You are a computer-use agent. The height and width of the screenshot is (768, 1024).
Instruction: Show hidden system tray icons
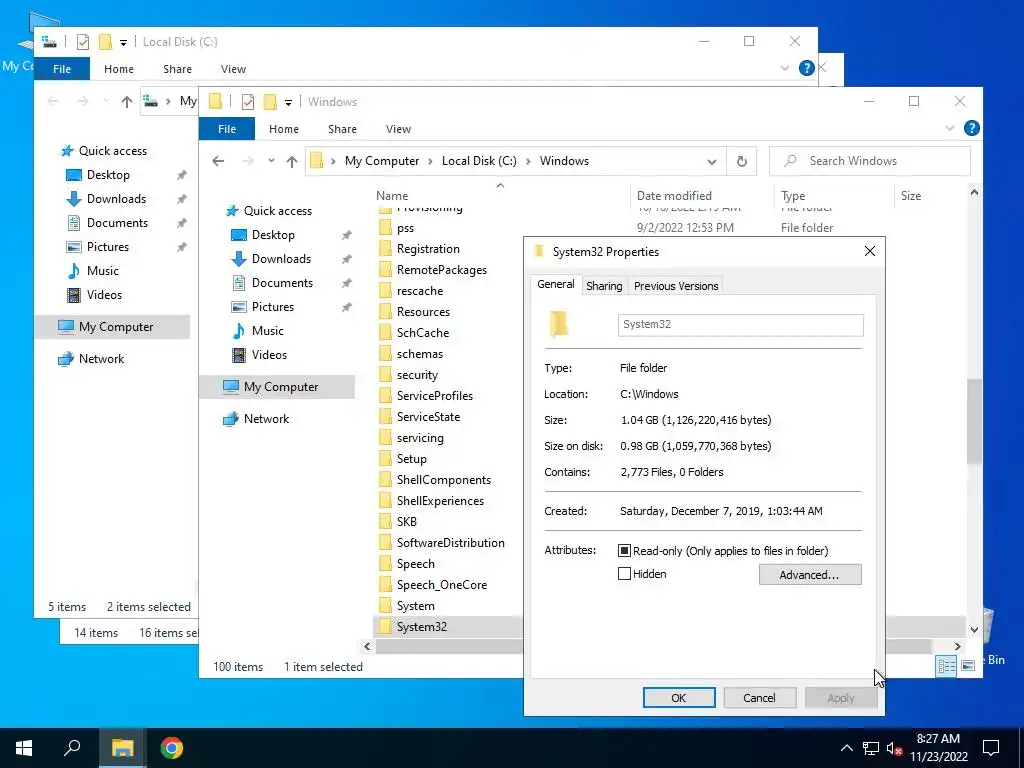846,748
